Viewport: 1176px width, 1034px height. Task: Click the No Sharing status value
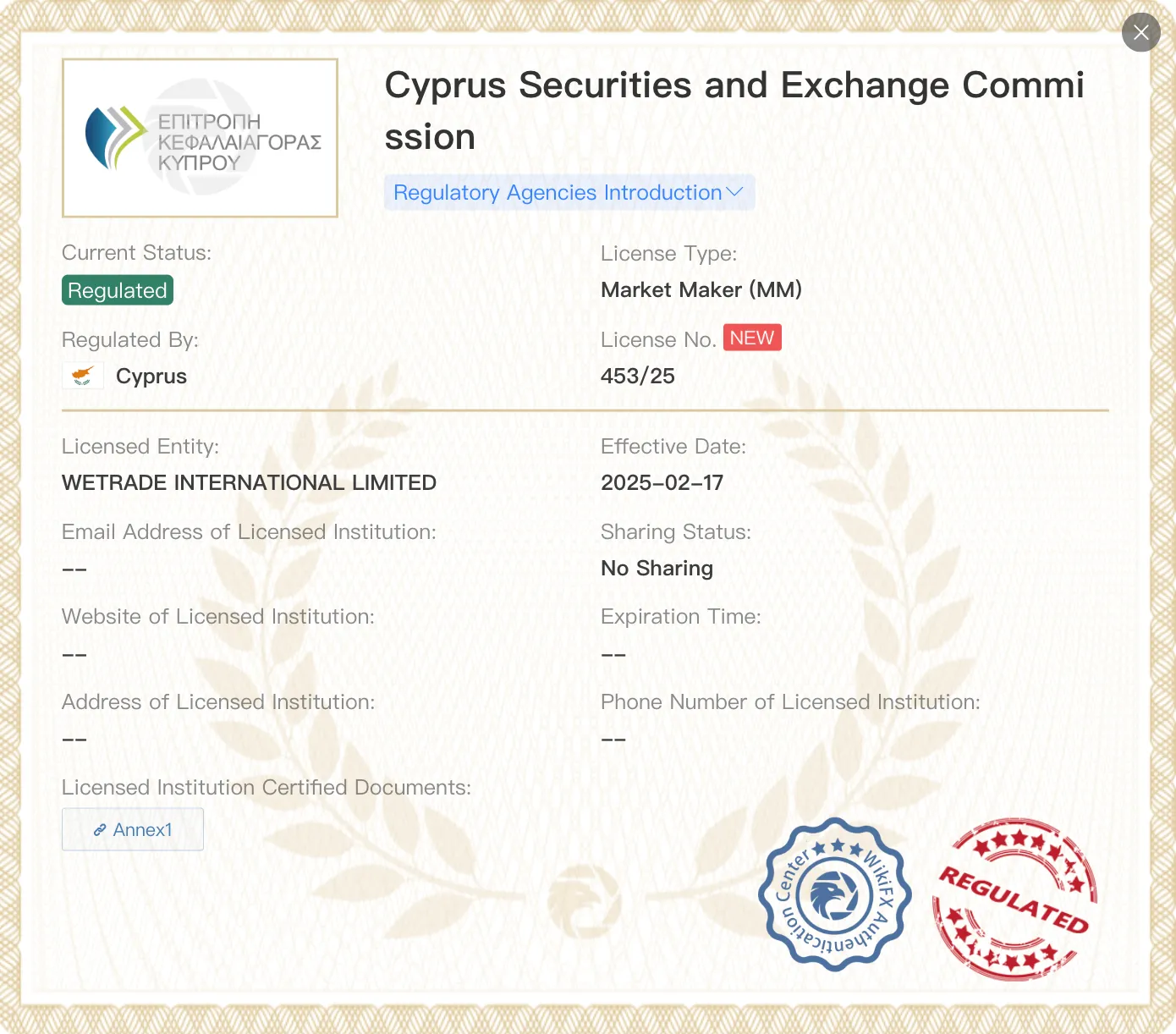[x=657, y=568]
